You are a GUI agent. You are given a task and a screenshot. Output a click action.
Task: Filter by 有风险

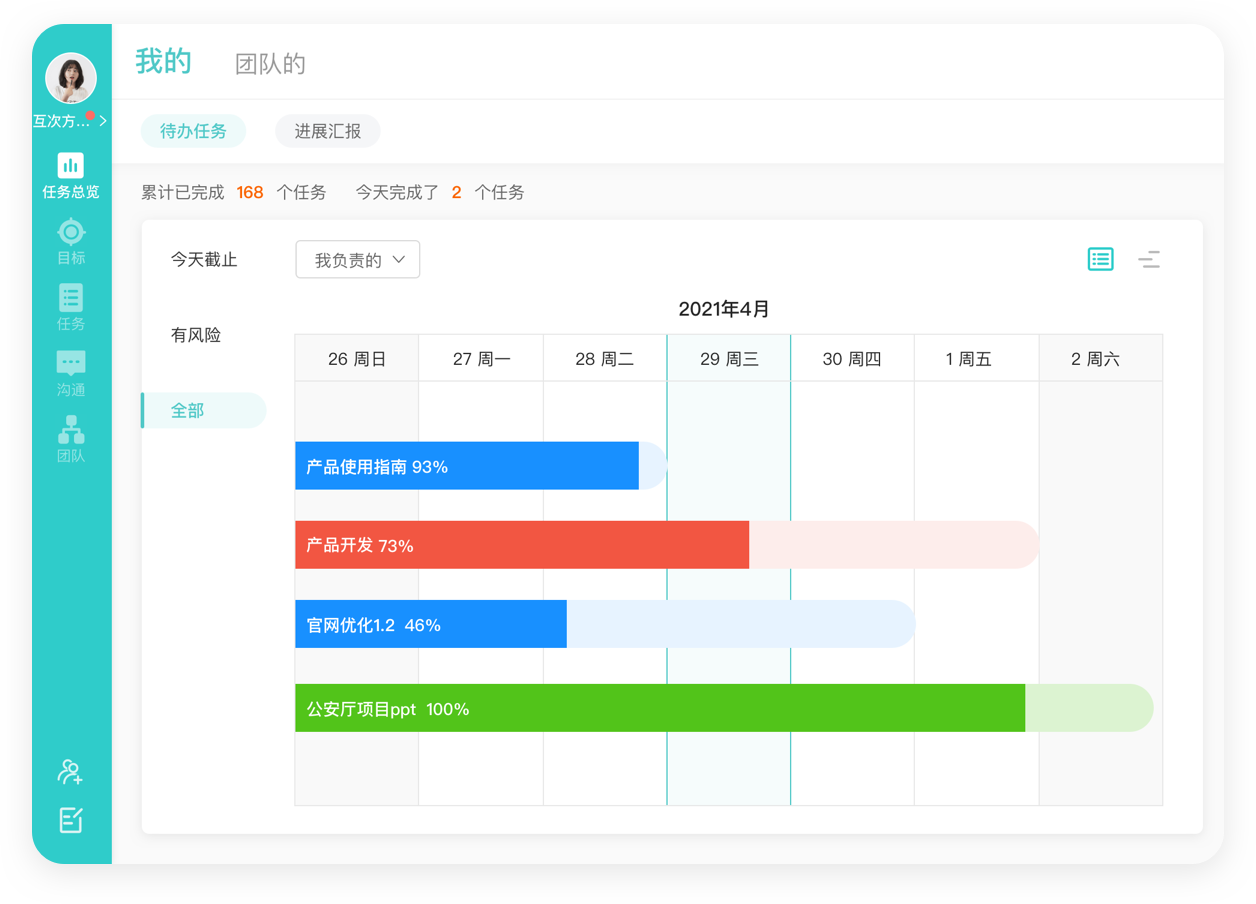coord(196,335)
